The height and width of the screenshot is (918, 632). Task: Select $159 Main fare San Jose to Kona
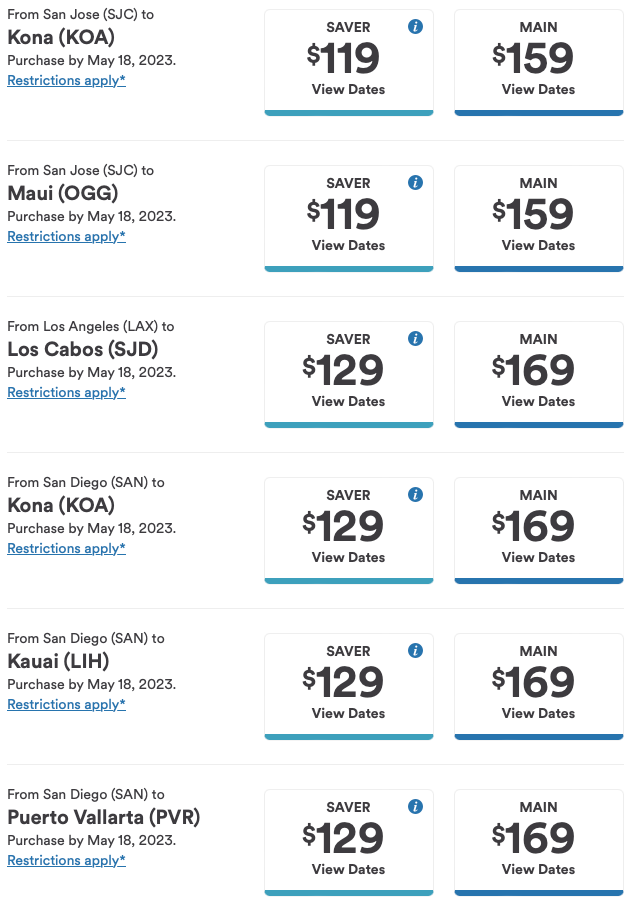pyautogui.click(x=538, y=62)
